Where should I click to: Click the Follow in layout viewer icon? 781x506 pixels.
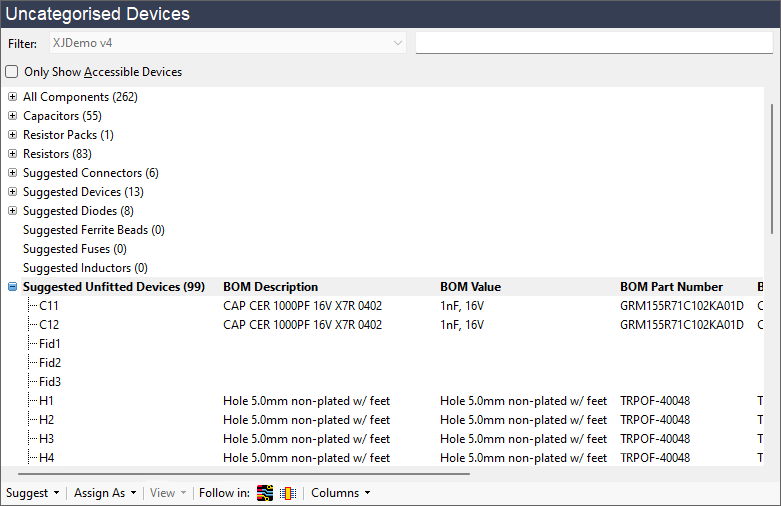click(265, 493)
